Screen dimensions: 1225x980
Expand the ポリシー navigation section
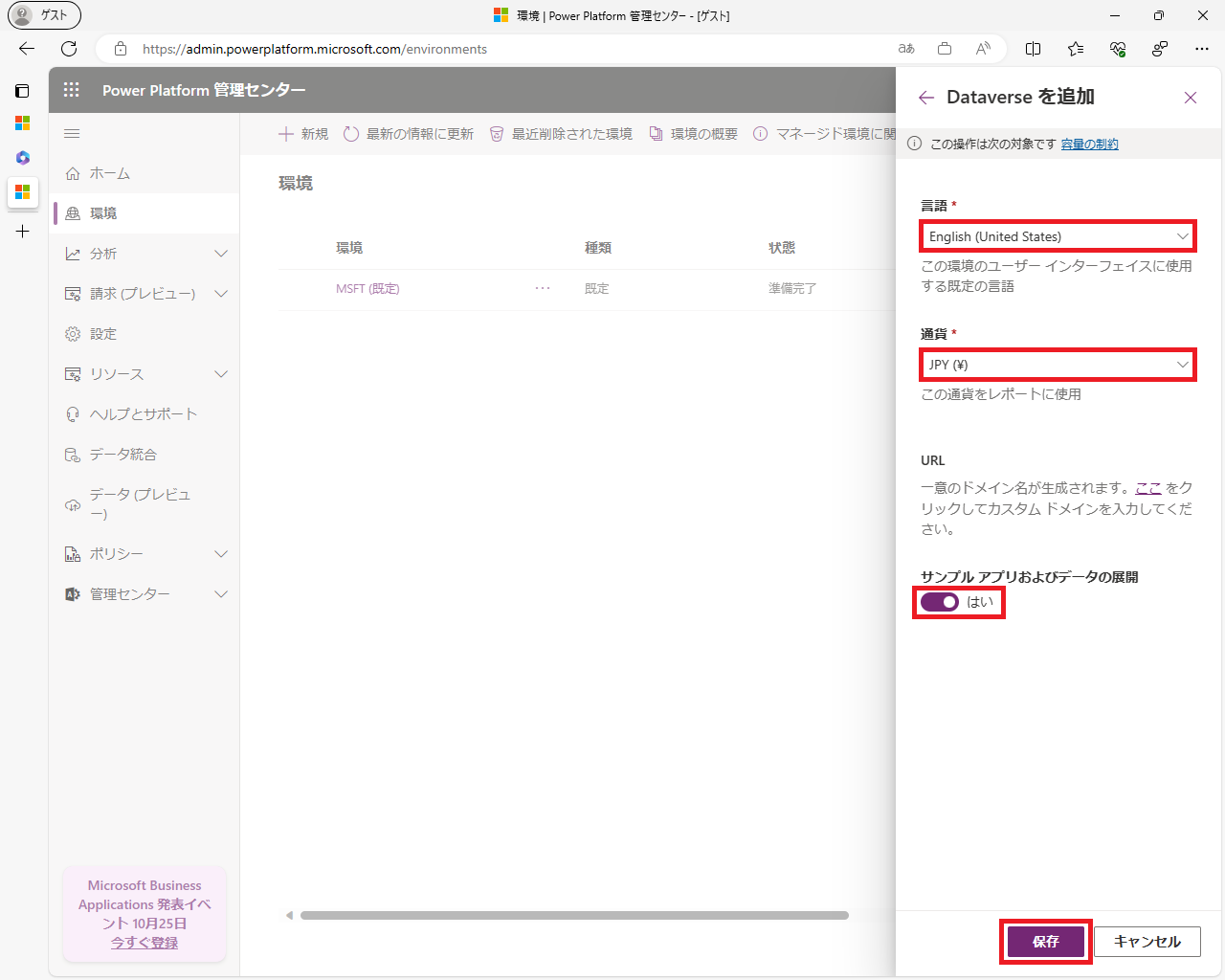click(144, 554)
